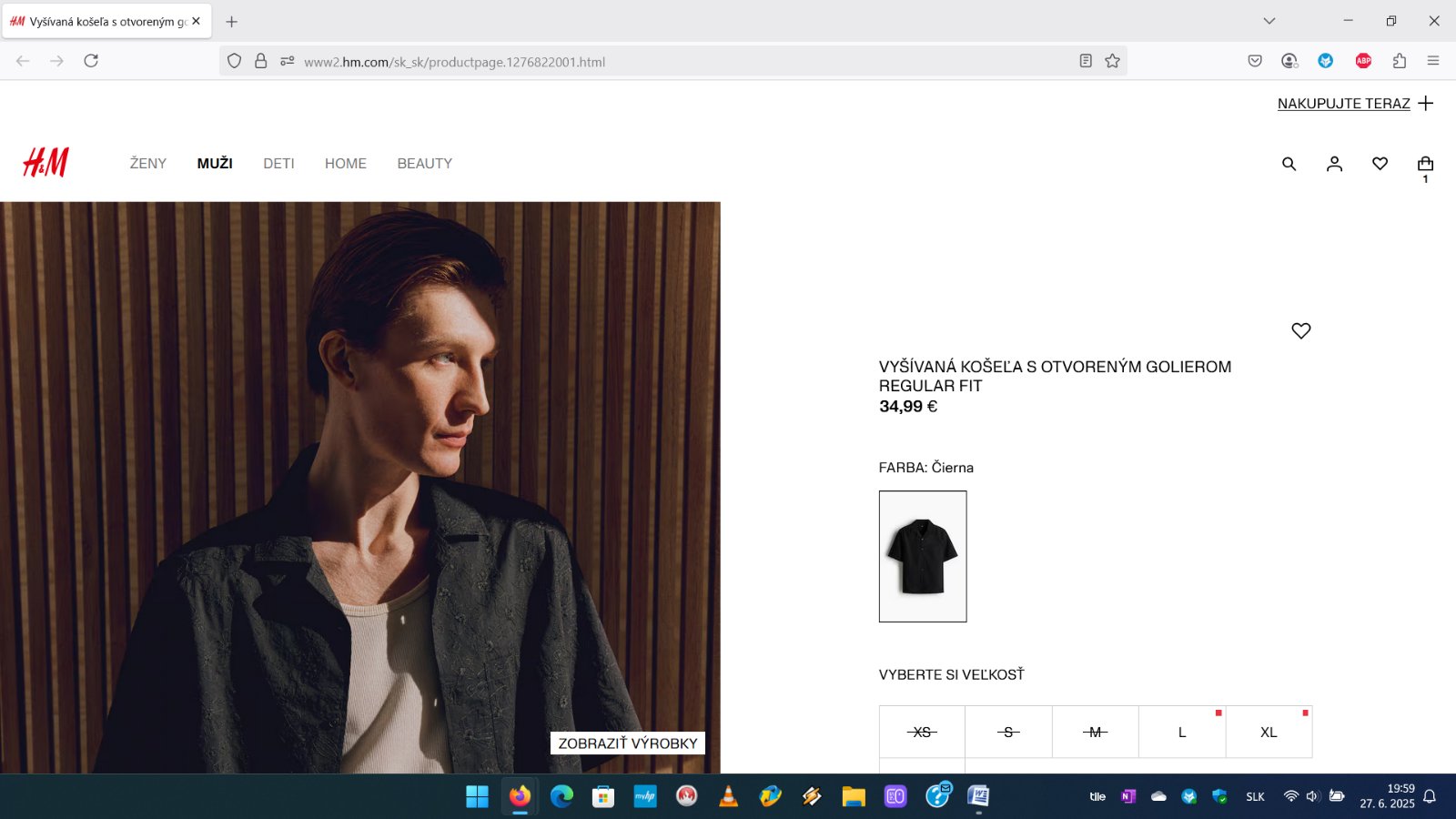Open File Explorer from the taskbar

(853, 797)
